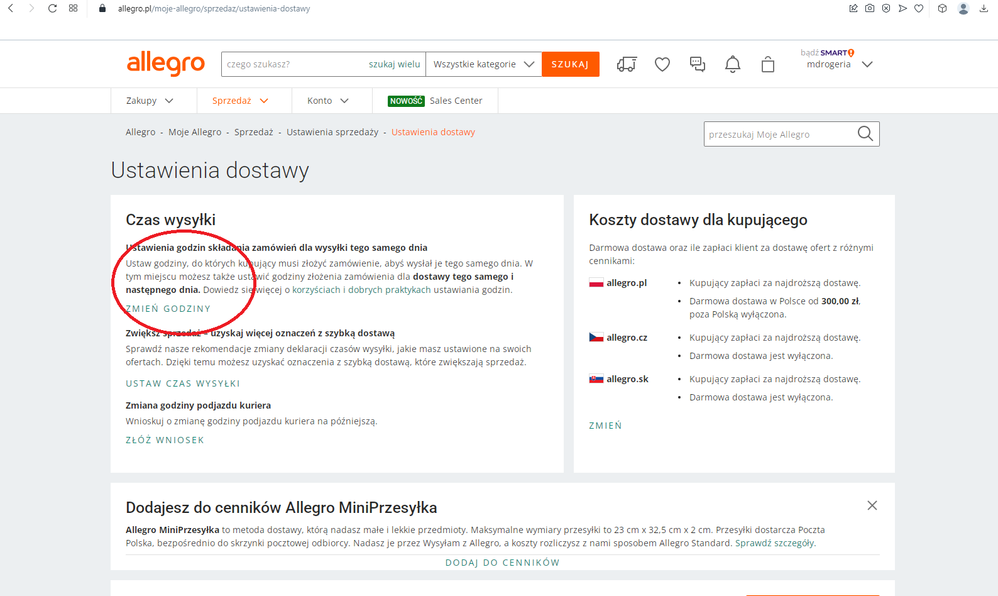Expand the Konto menu
This screenshot has width=998, height=596.
[328, 101]
